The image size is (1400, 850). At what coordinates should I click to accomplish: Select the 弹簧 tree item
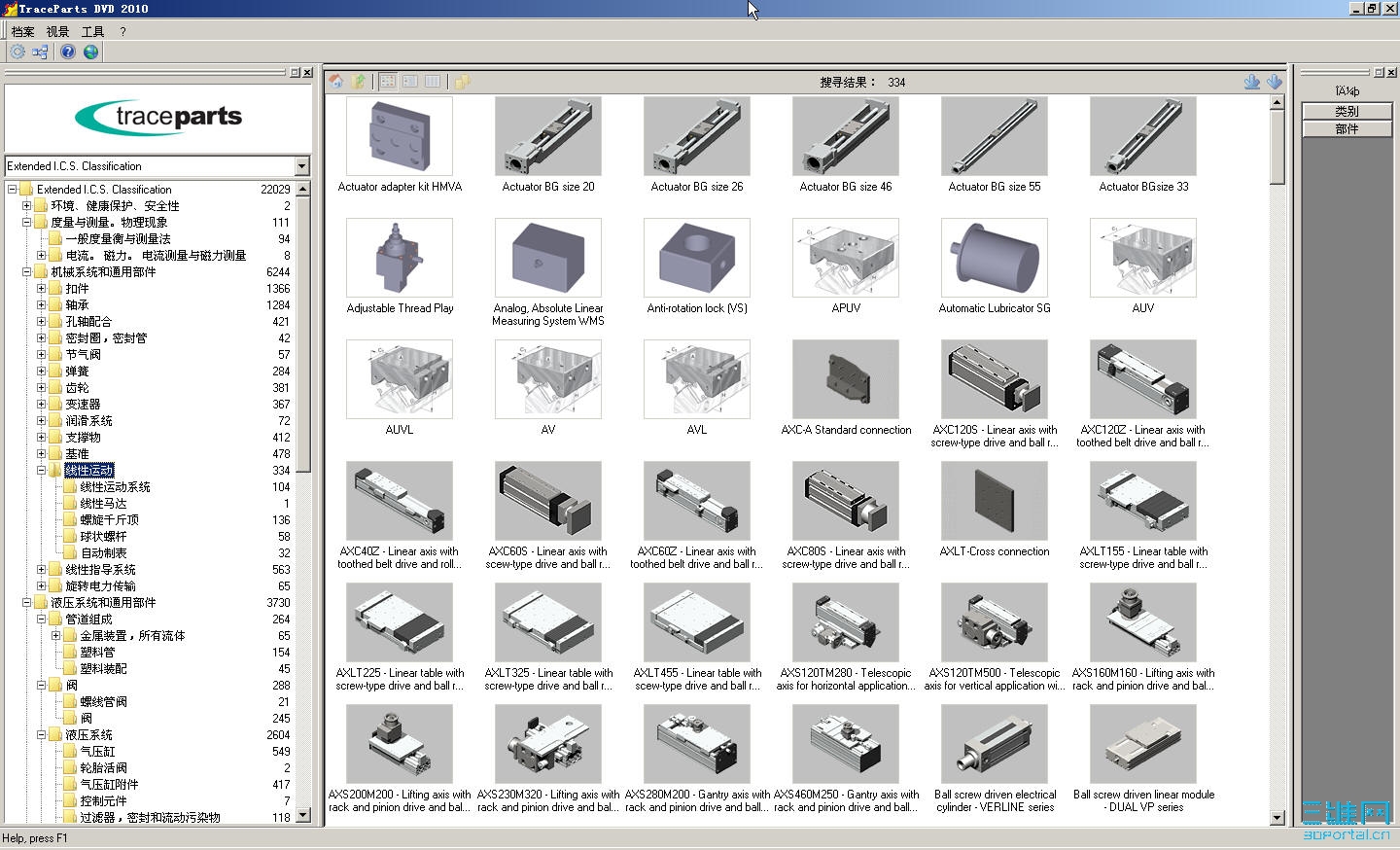77,372
